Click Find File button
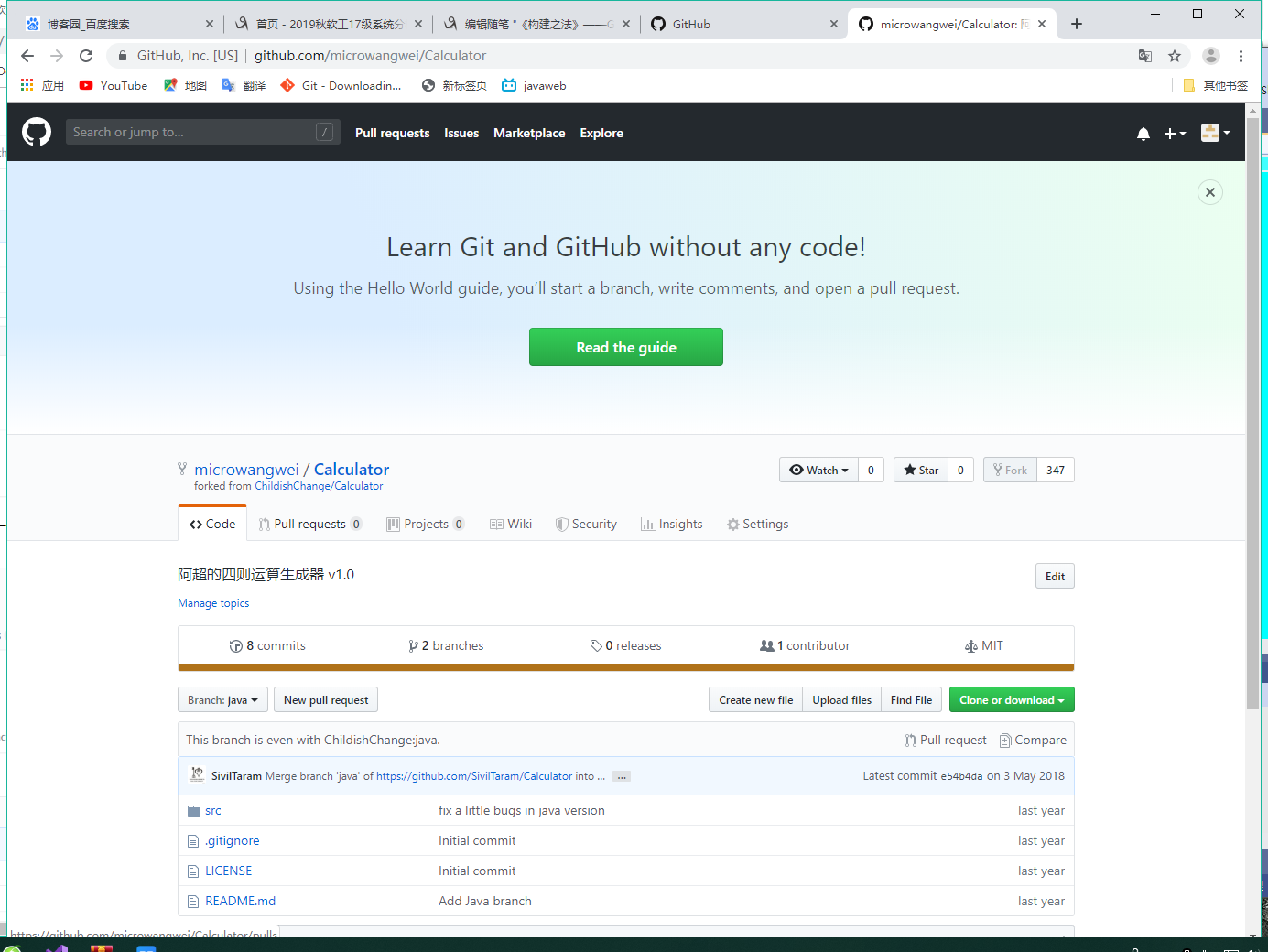 911,699
